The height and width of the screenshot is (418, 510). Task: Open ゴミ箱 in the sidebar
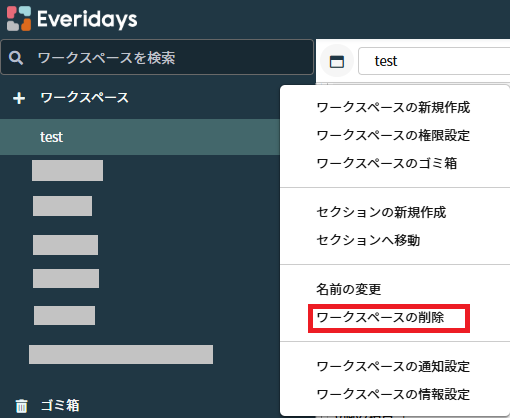pyautogui.click(x=60, y=405)
